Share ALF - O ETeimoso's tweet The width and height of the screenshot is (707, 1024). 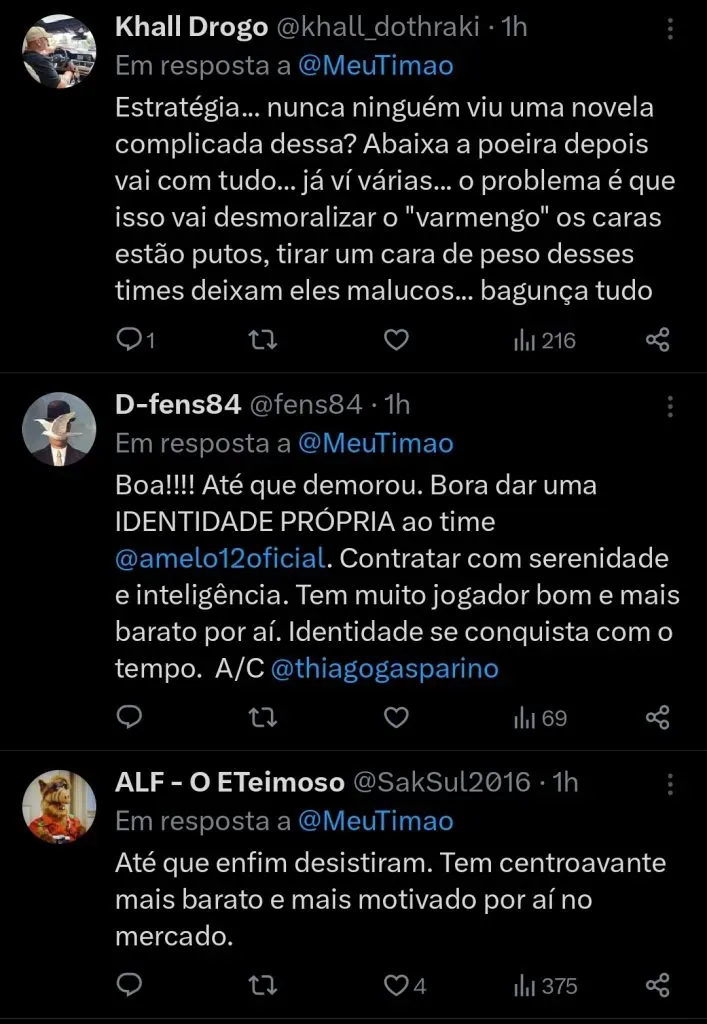[x=659, y=985]
